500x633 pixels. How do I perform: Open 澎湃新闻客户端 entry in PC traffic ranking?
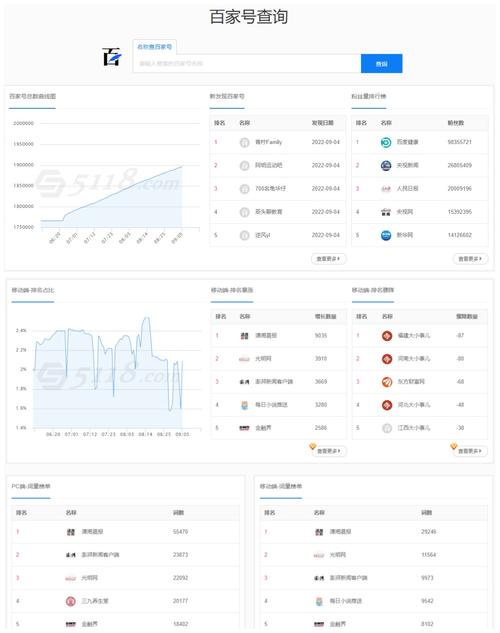[100, 555]
